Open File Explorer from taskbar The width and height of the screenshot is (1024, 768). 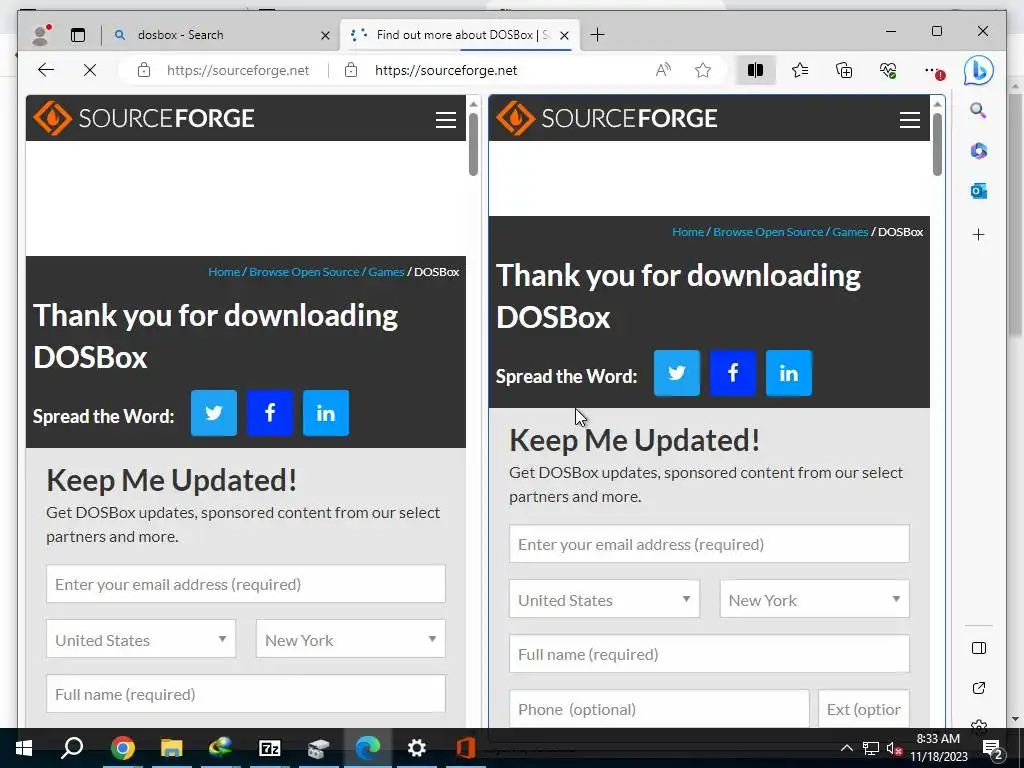pyautogui.click(x=171, y=748)
